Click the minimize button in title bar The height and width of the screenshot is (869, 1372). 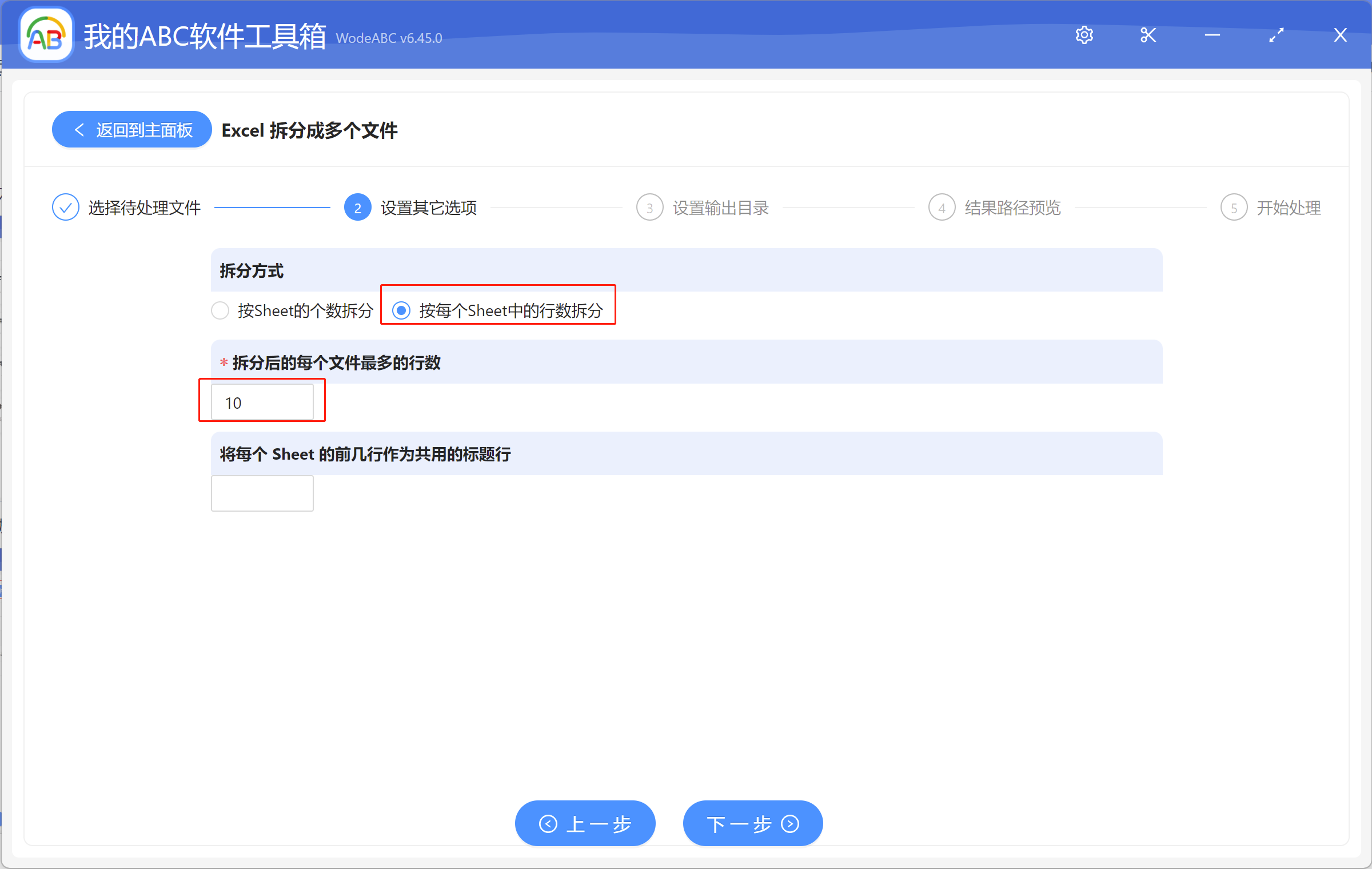coord(1212,35)
